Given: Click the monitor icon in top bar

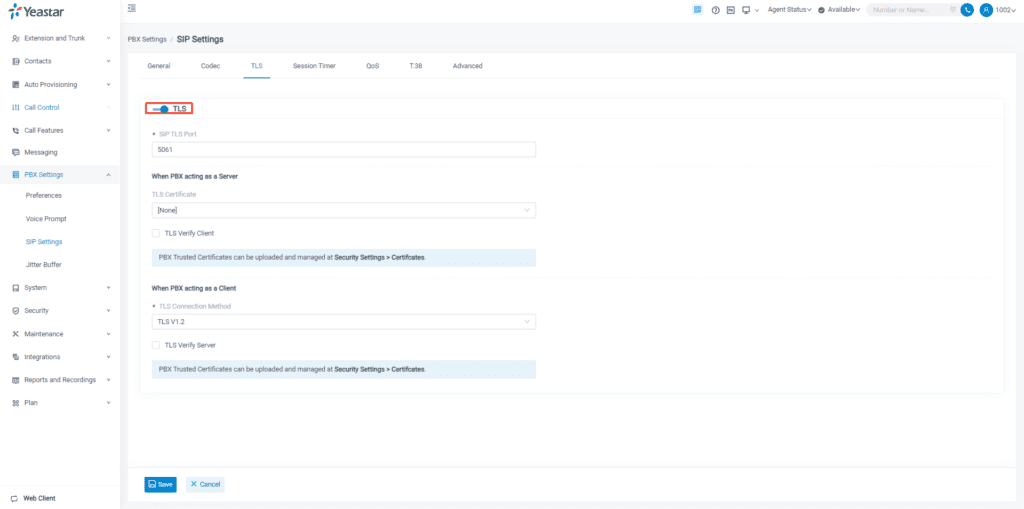Looking at the screenshot, I should coord(746,10).
